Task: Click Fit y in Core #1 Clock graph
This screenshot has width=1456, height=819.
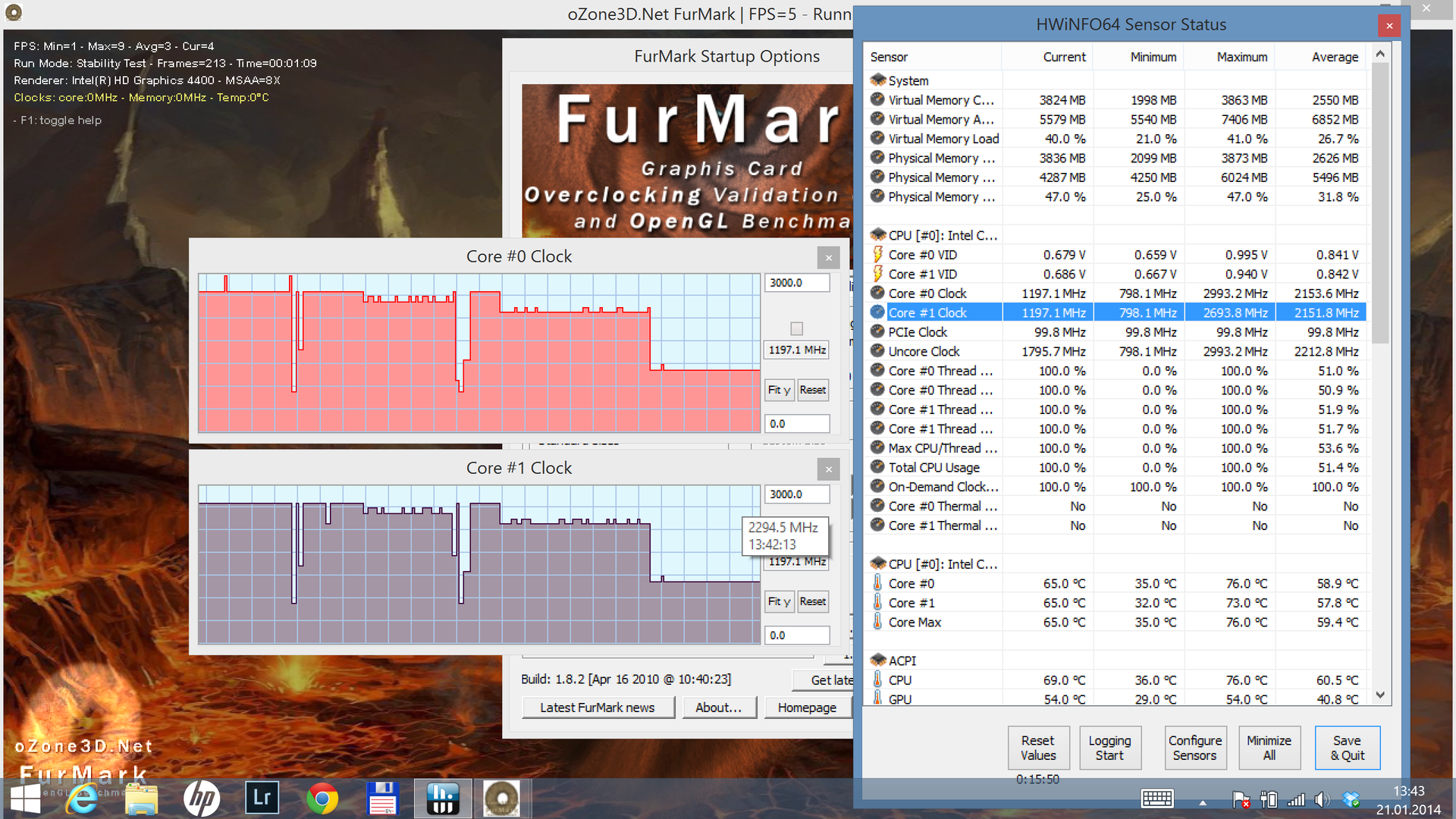Action: click(779, 601)
